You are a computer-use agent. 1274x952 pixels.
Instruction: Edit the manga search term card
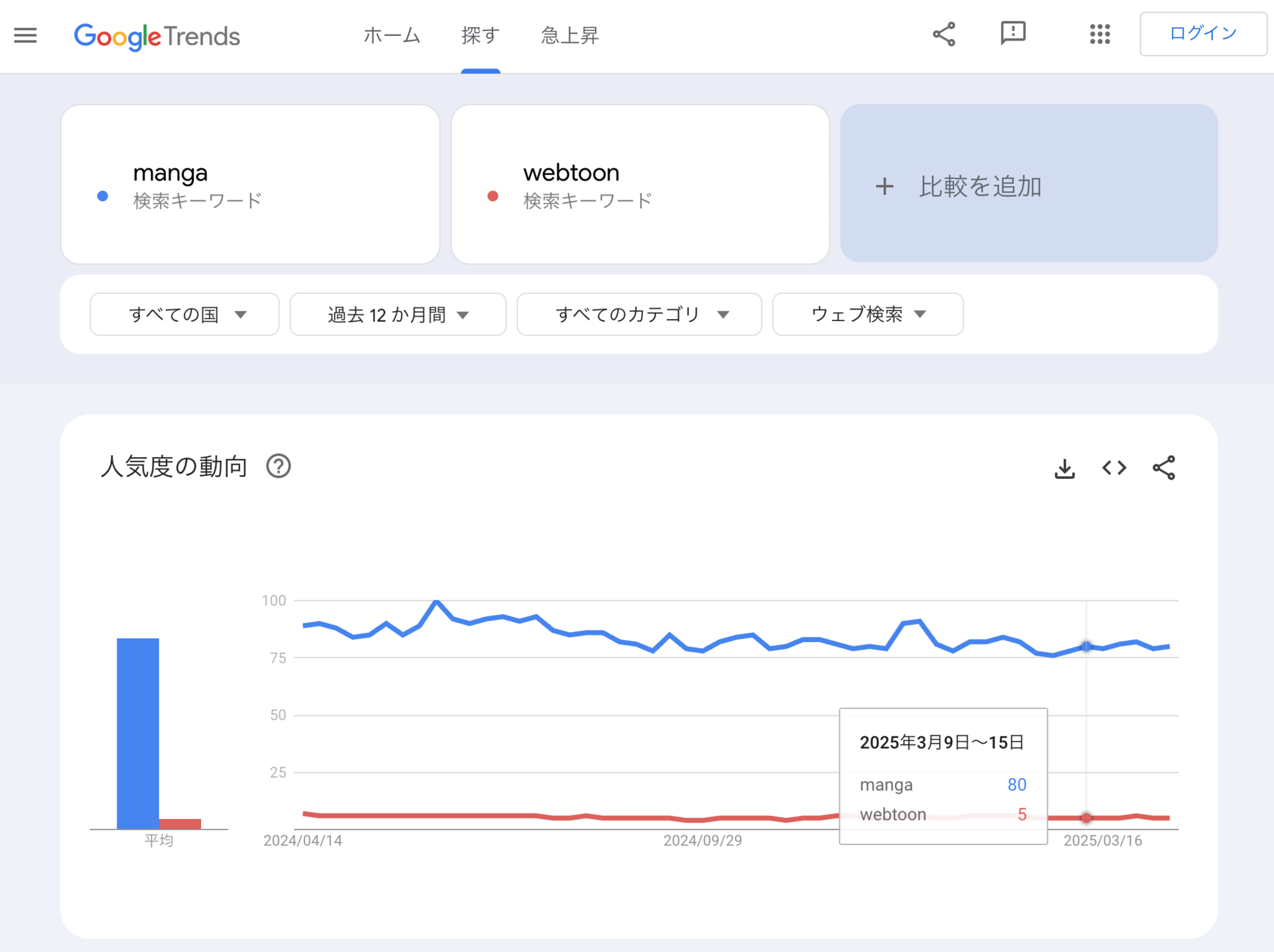250,184
